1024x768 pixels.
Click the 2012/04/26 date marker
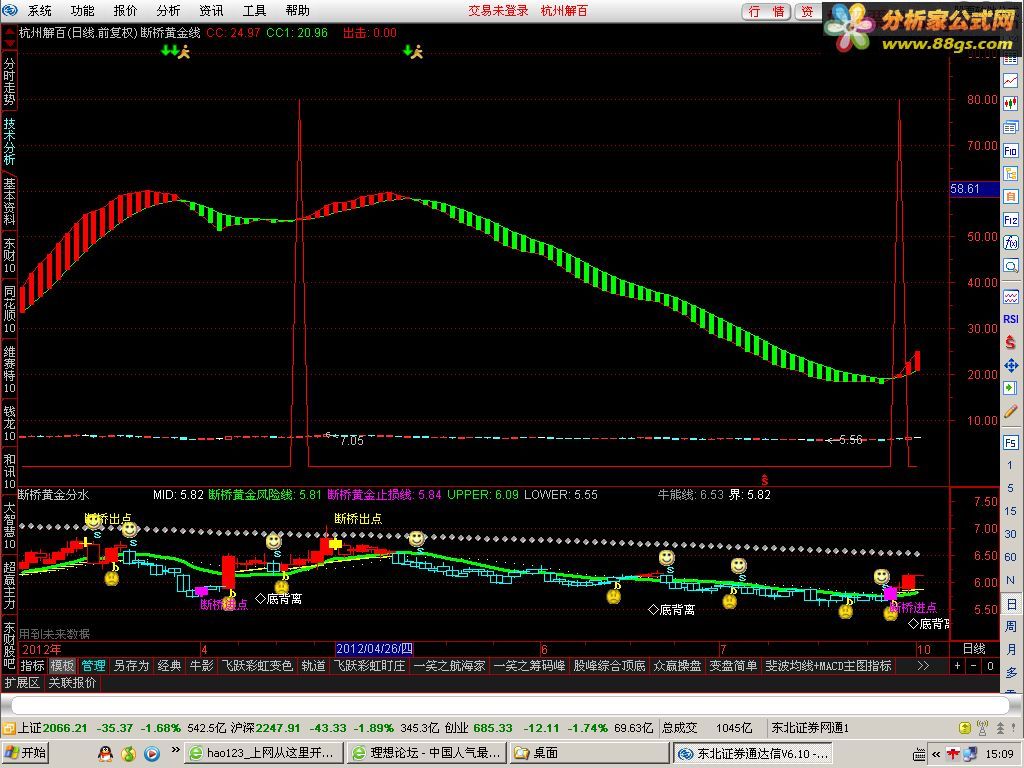click(374, 648)
